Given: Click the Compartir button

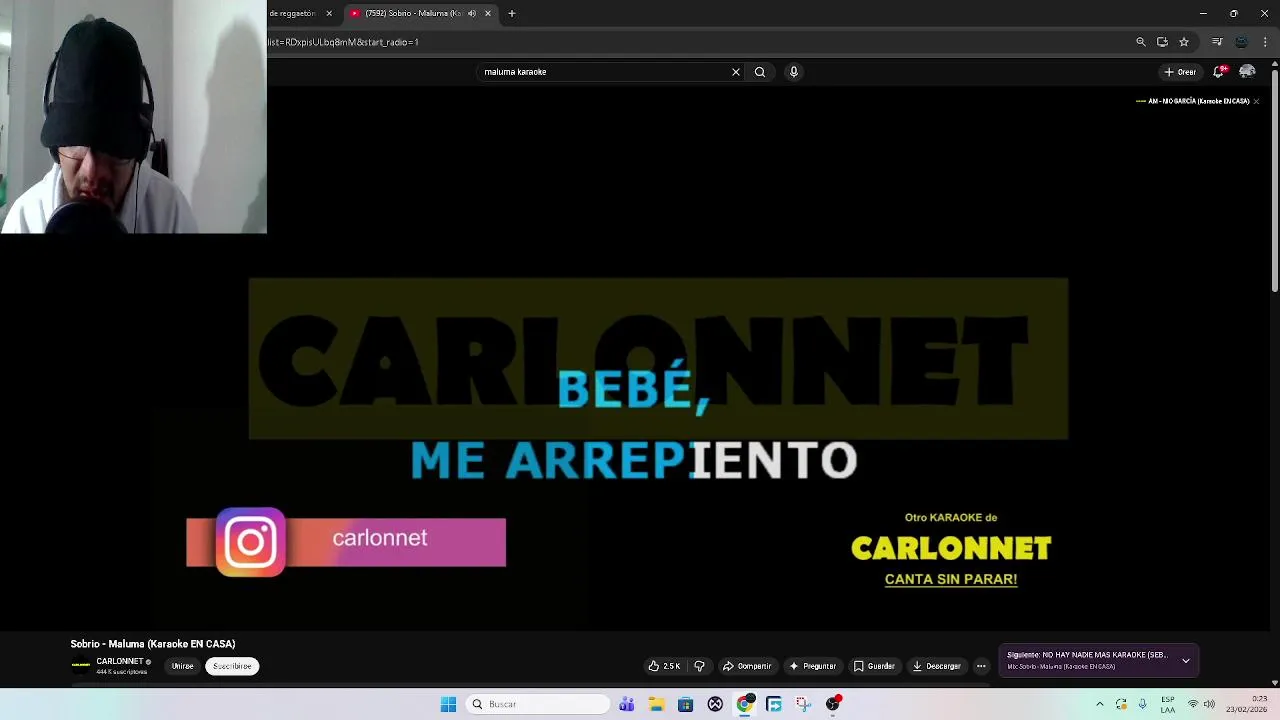Looking at the screenshot, I should (x=747, y=666).
